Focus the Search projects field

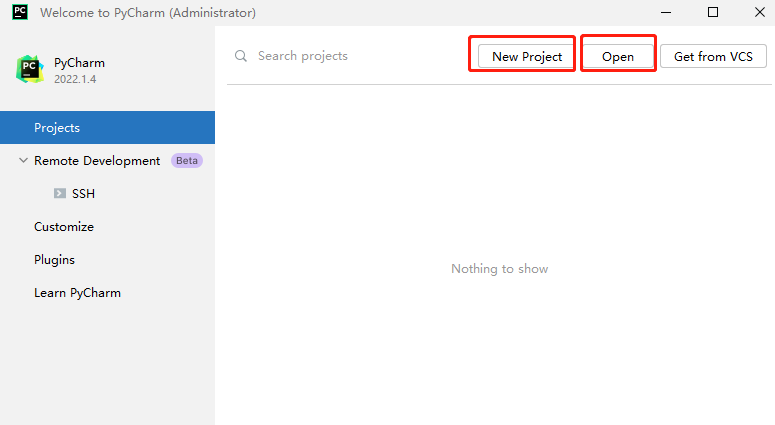302,56
